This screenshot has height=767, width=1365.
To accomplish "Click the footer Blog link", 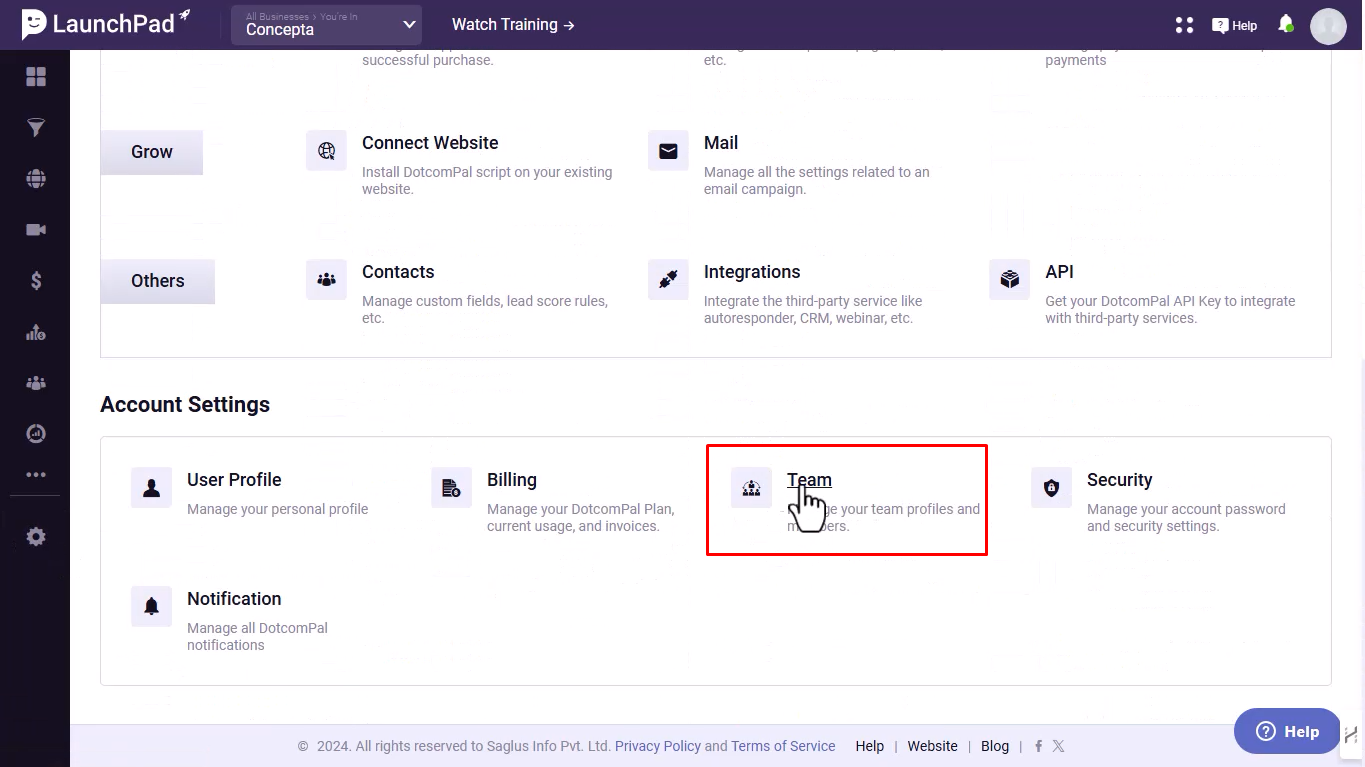I will [x=995, y=746].
